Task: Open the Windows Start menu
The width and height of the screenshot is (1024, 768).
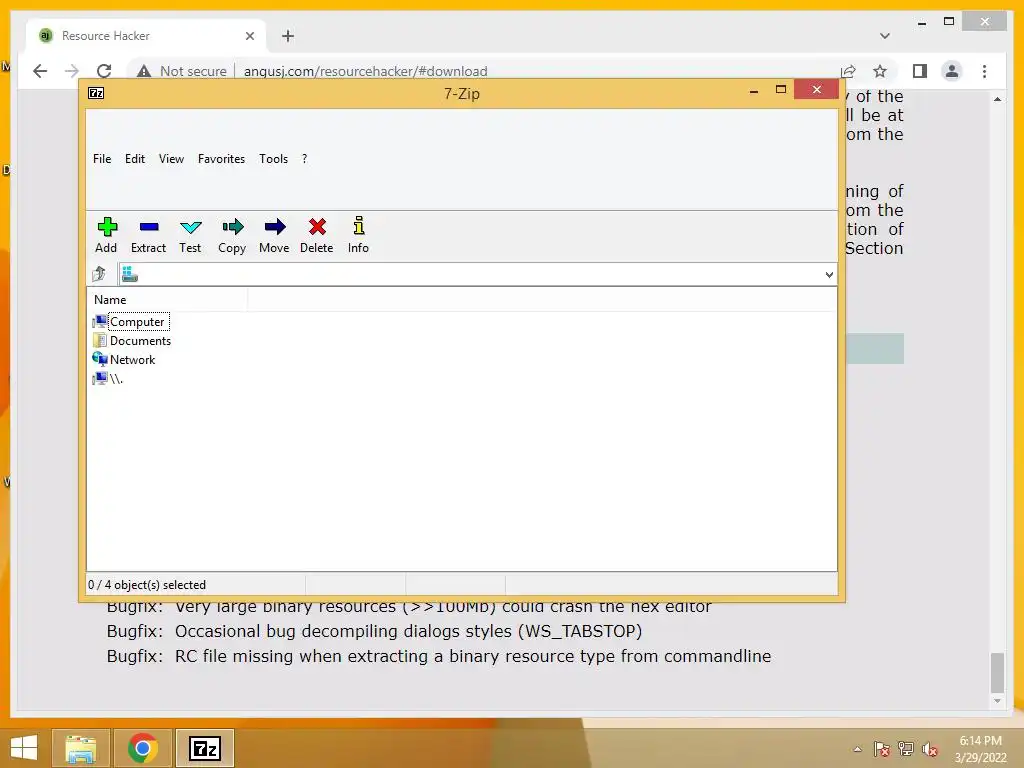Action: [x=24, y=748]
